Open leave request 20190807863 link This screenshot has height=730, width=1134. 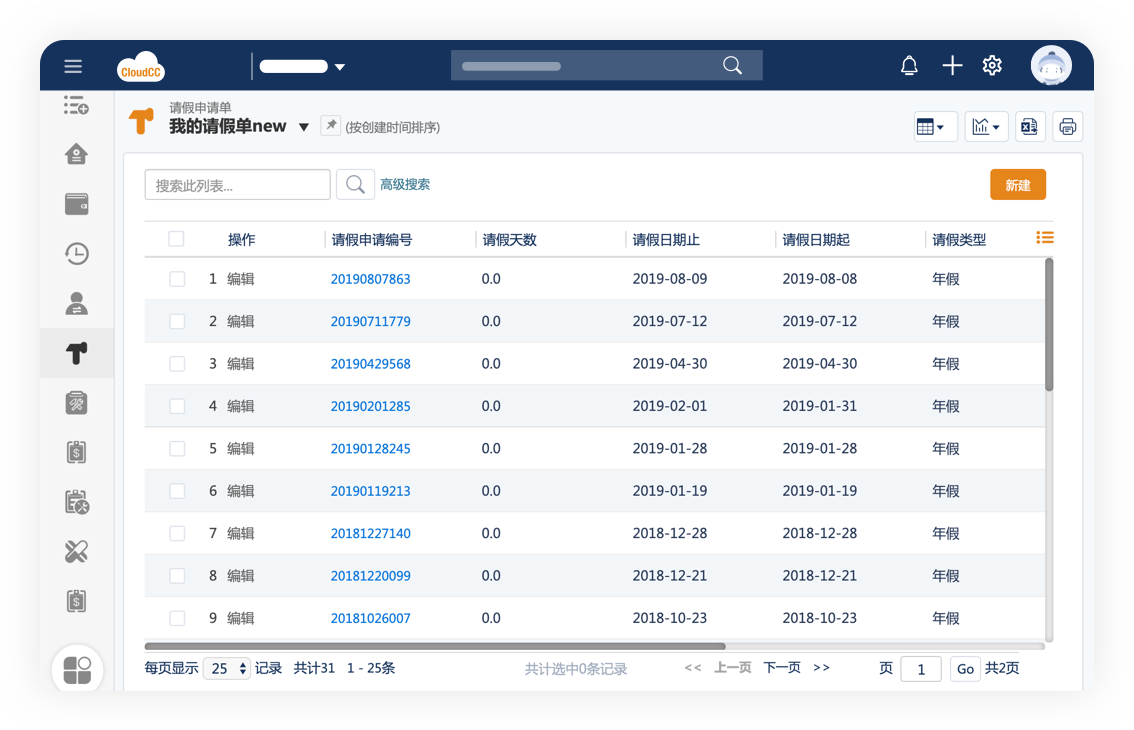point(370,279)
